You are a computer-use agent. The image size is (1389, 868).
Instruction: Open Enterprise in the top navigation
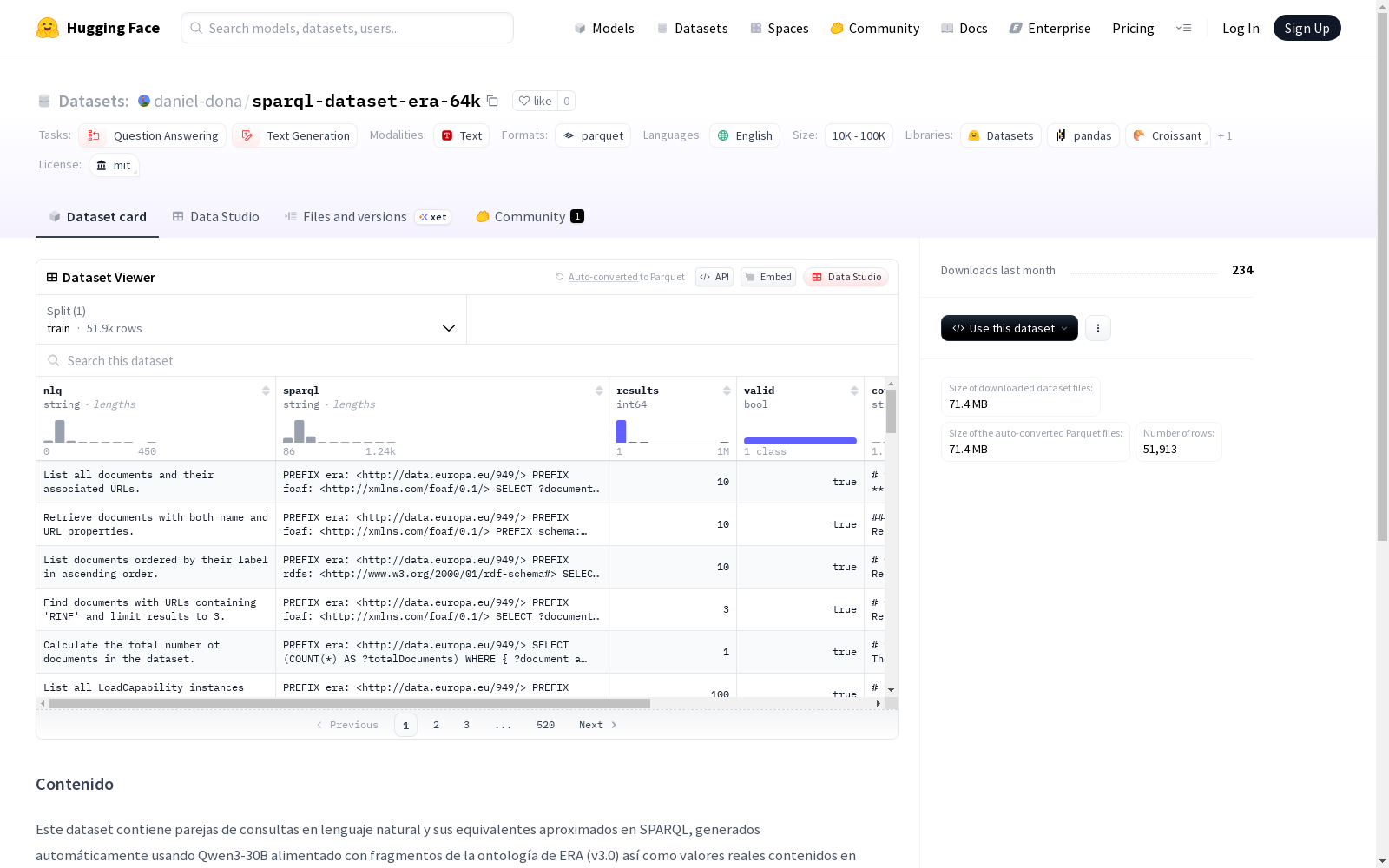coord(1050,28)
